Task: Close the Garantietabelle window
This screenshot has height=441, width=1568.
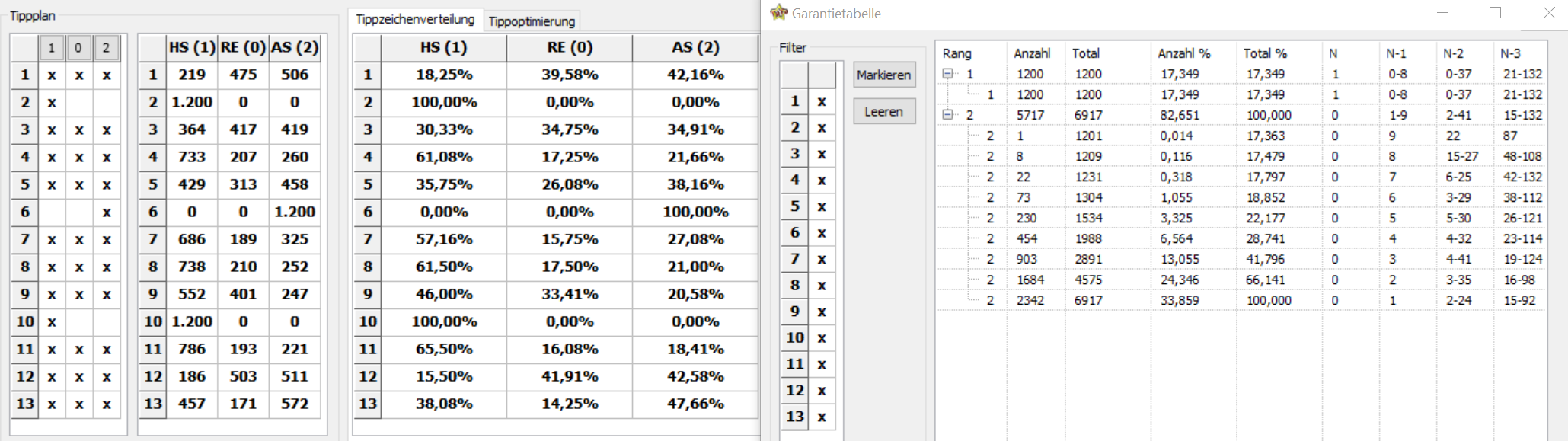Action: 1549,13
